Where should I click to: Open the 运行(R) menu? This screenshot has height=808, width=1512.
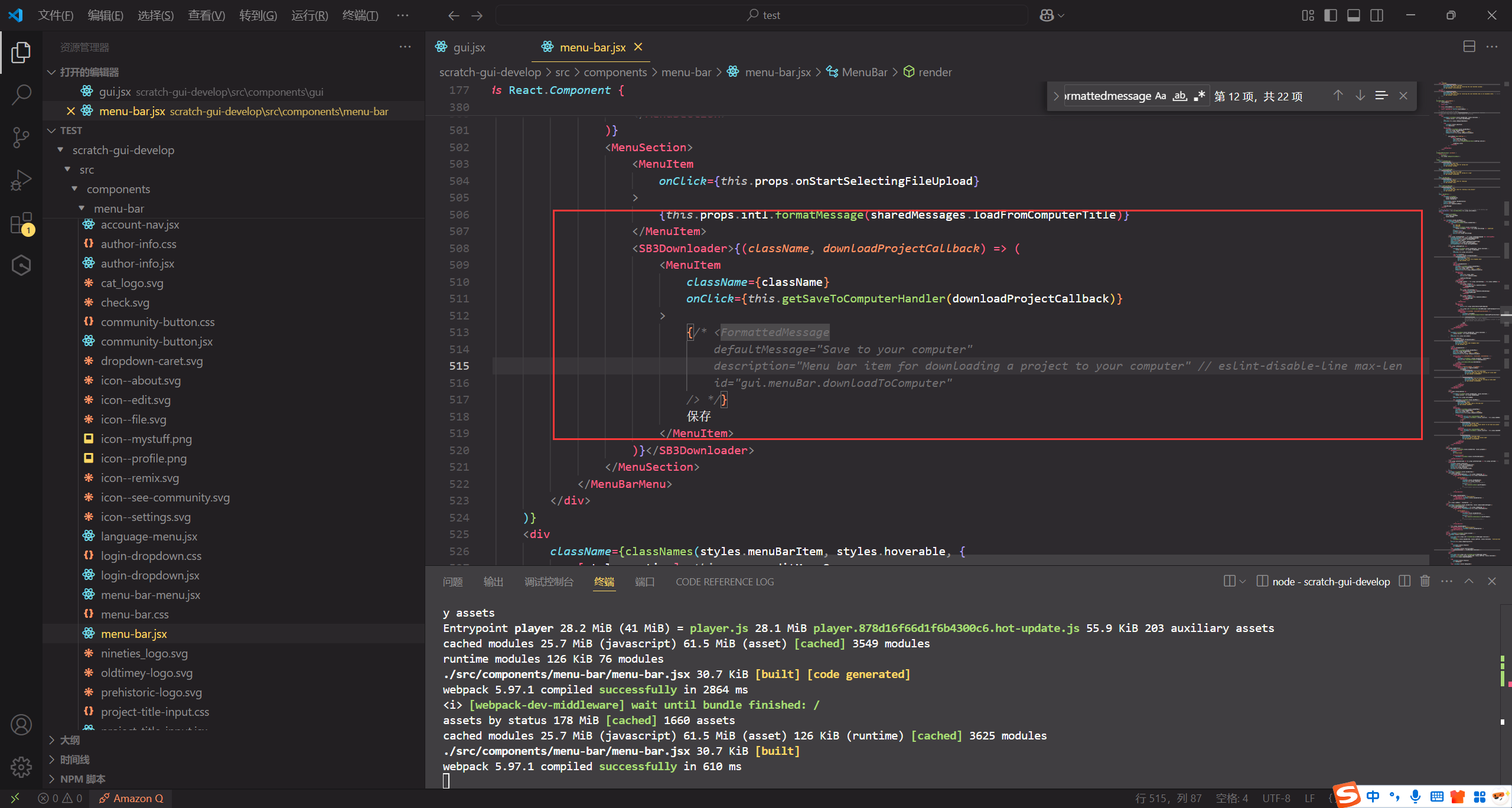309,15
